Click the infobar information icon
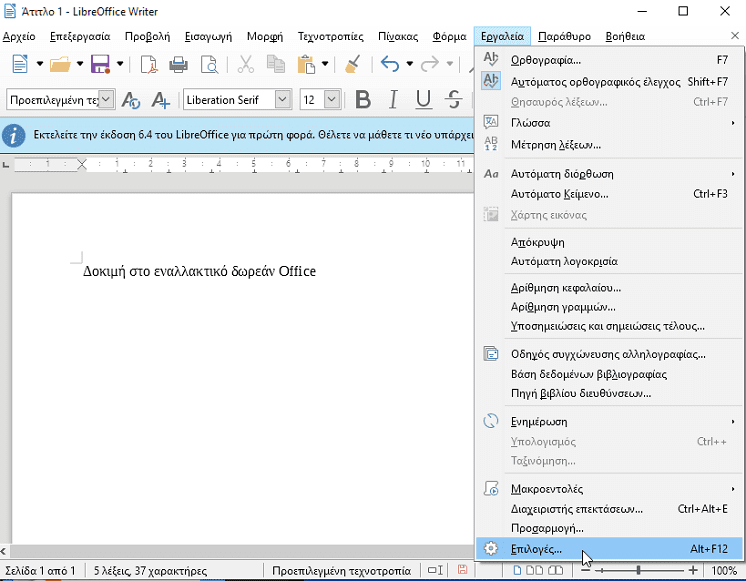Viewport: 746px width, 581px height. click(14, 136)
